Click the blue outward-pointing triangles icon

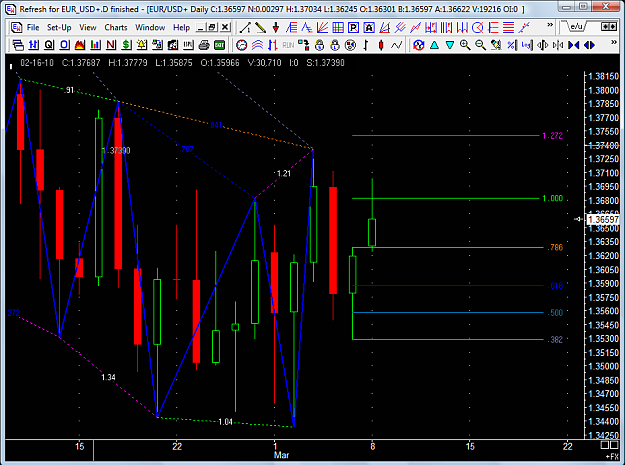point(589,45)
